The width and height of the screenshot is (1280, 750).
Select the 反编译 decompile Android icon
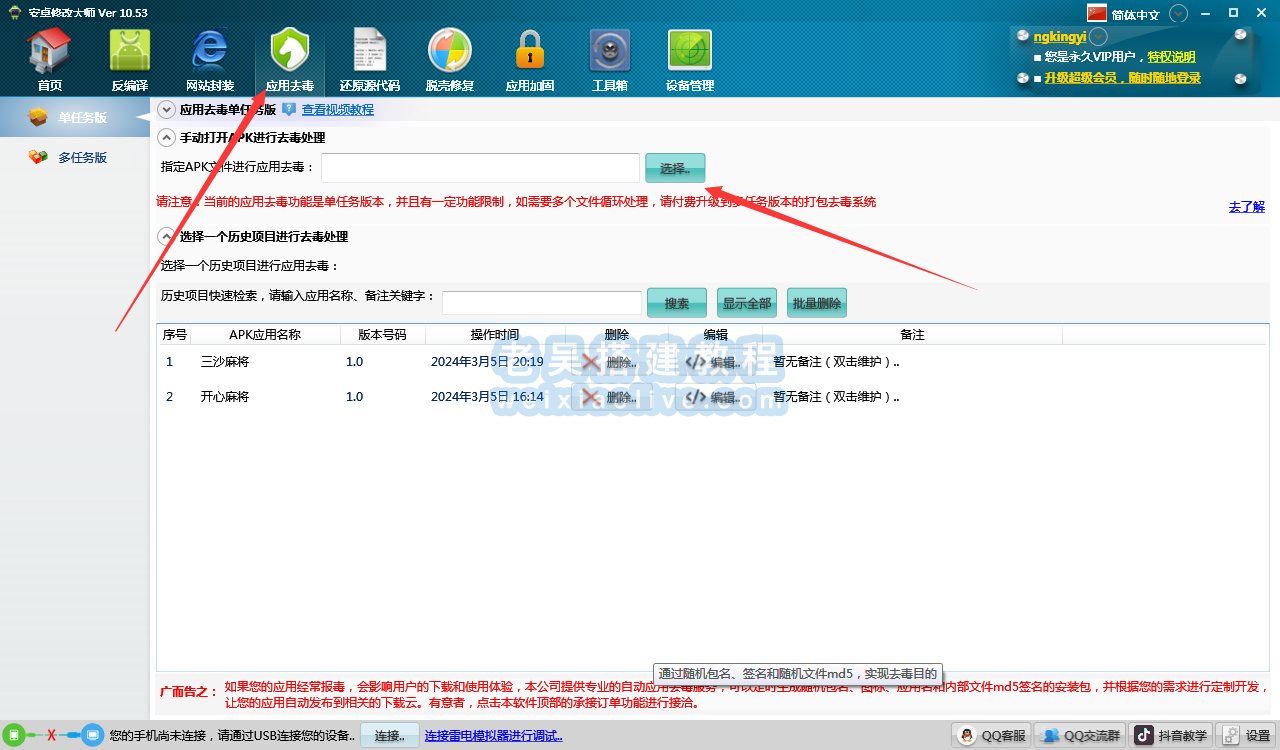129,59
